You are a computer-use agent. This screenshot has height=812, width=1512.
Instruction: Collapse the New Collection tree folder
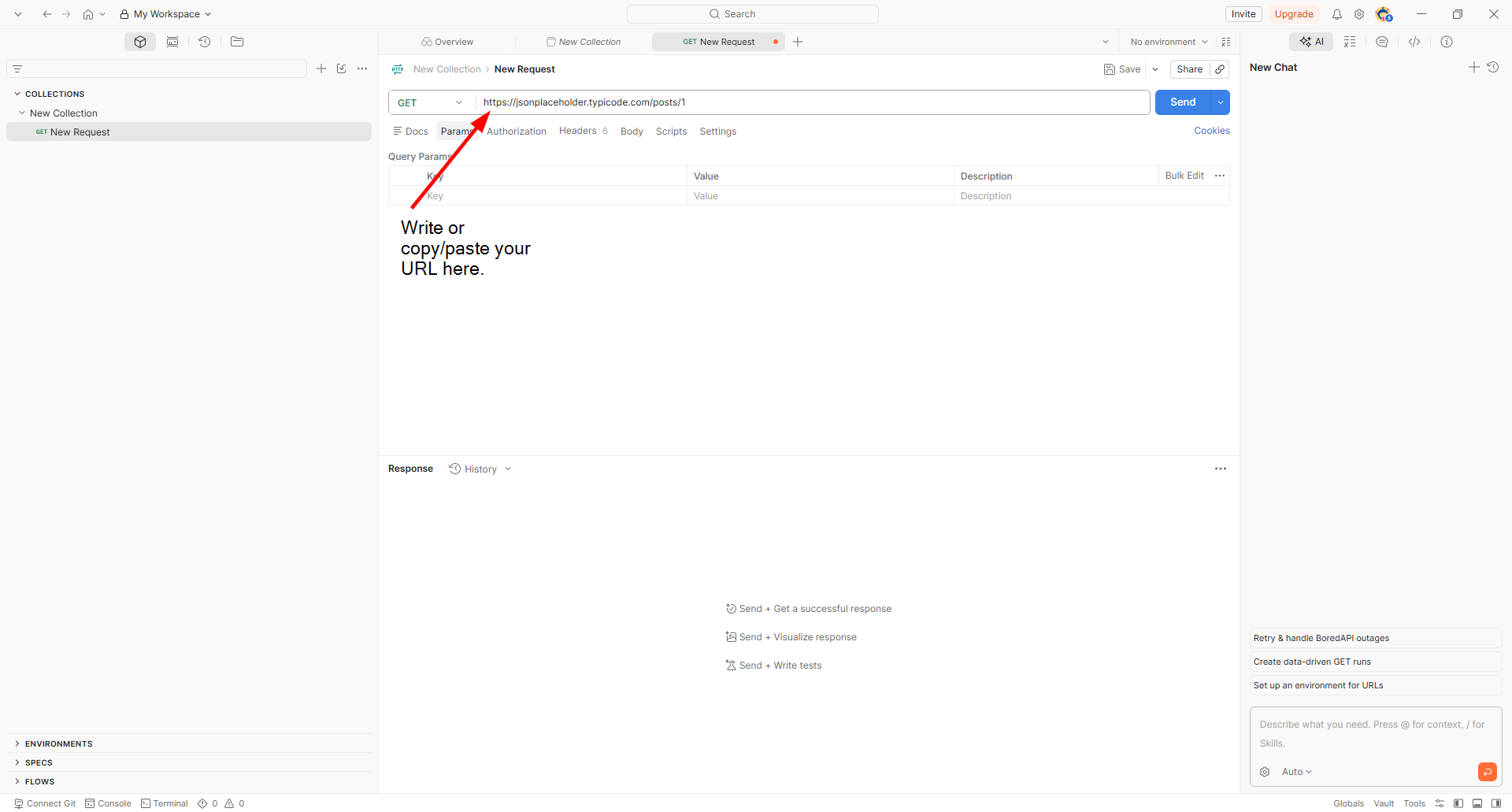coord(22,113)
